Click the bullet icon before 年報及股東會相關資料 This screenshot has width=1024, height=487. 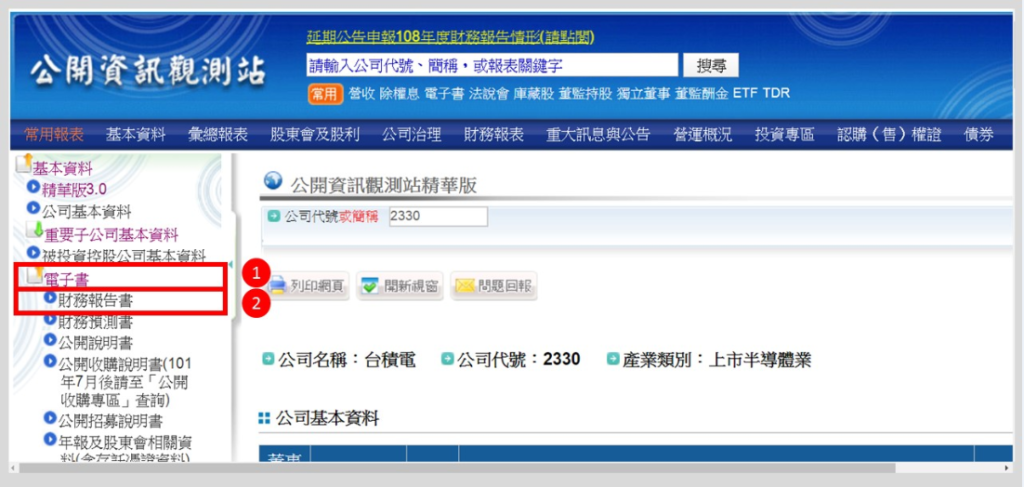point(50,439)
